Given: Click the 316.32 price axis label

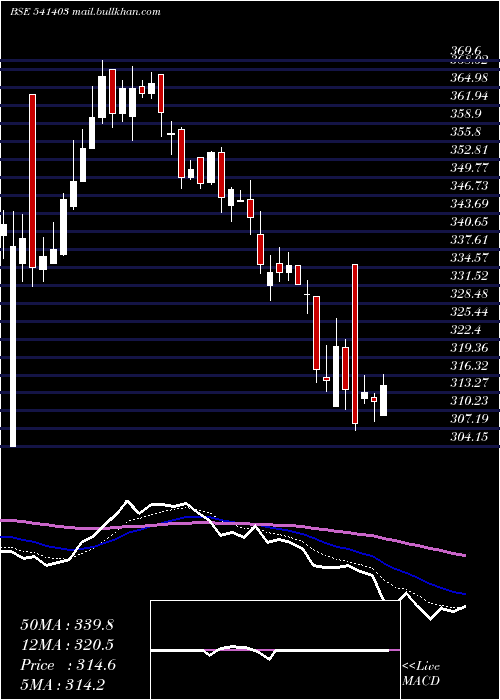Looking at the screenshot, I should (469, 366).
